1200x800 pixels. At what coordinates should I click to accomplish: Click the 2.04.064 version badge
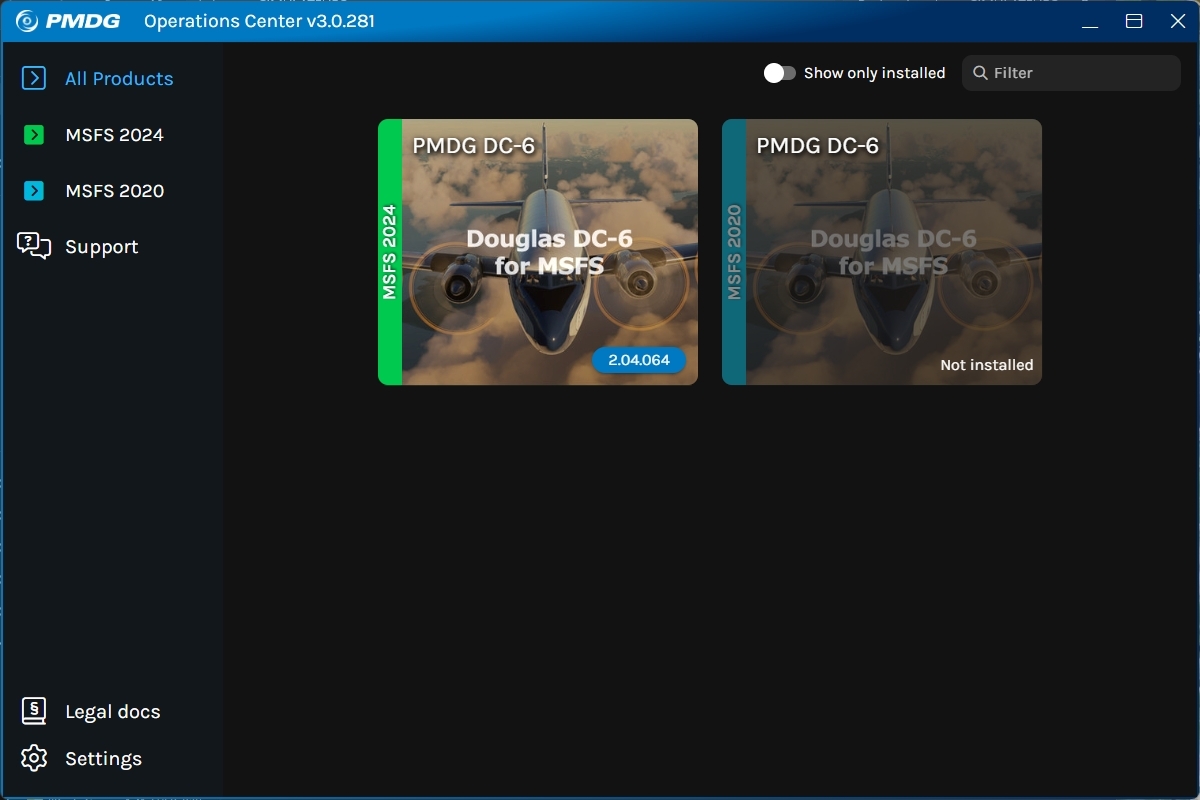(x=639, y=360)
